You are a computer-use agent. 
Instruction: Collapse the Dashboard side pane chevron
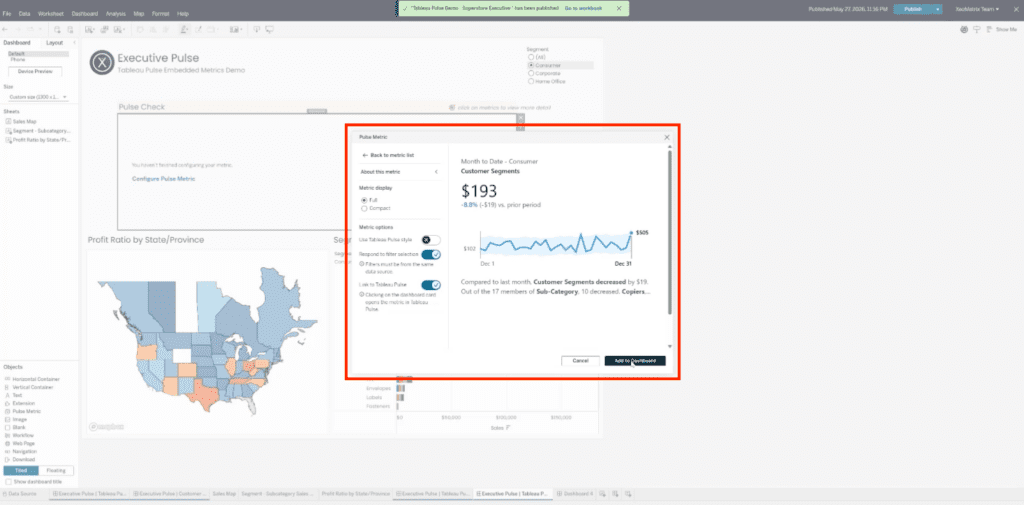74,42
